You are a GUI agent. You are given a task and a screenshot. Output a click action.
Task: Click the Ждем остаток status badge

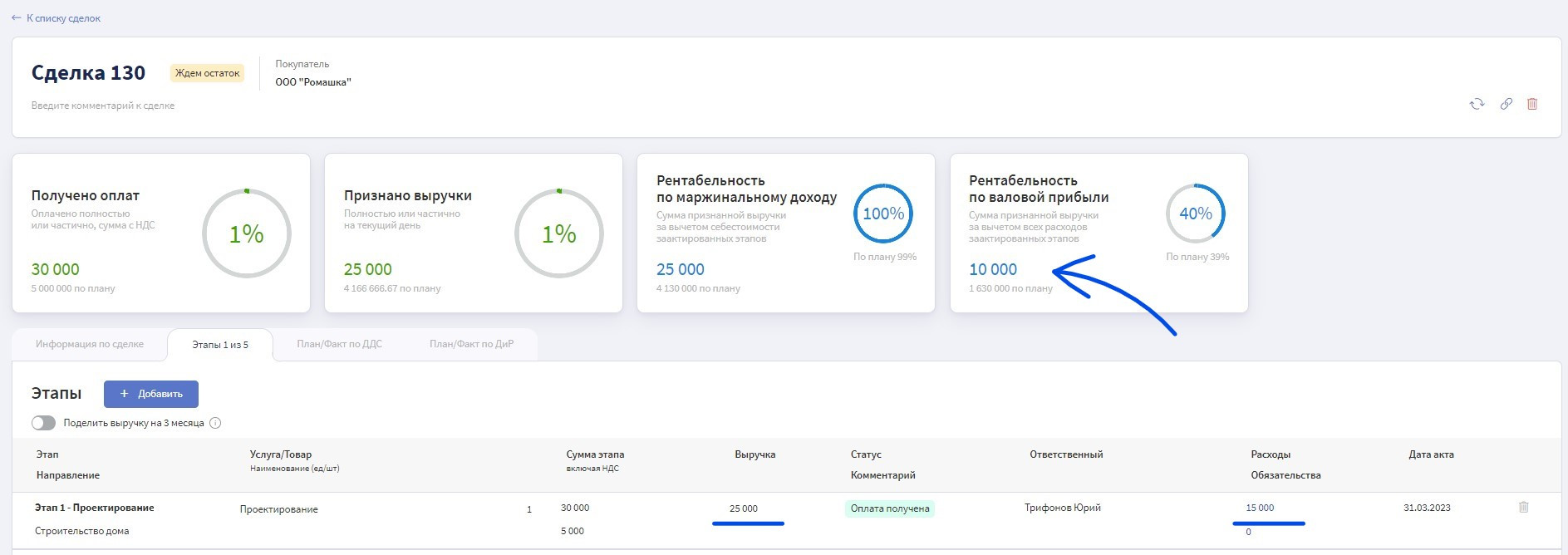pos(207,73)
